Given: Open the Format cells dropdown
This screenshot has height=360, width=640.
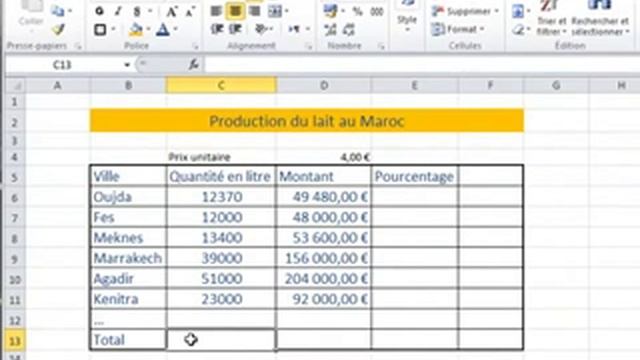Looking at the screenshot, I should click(458, 29).
